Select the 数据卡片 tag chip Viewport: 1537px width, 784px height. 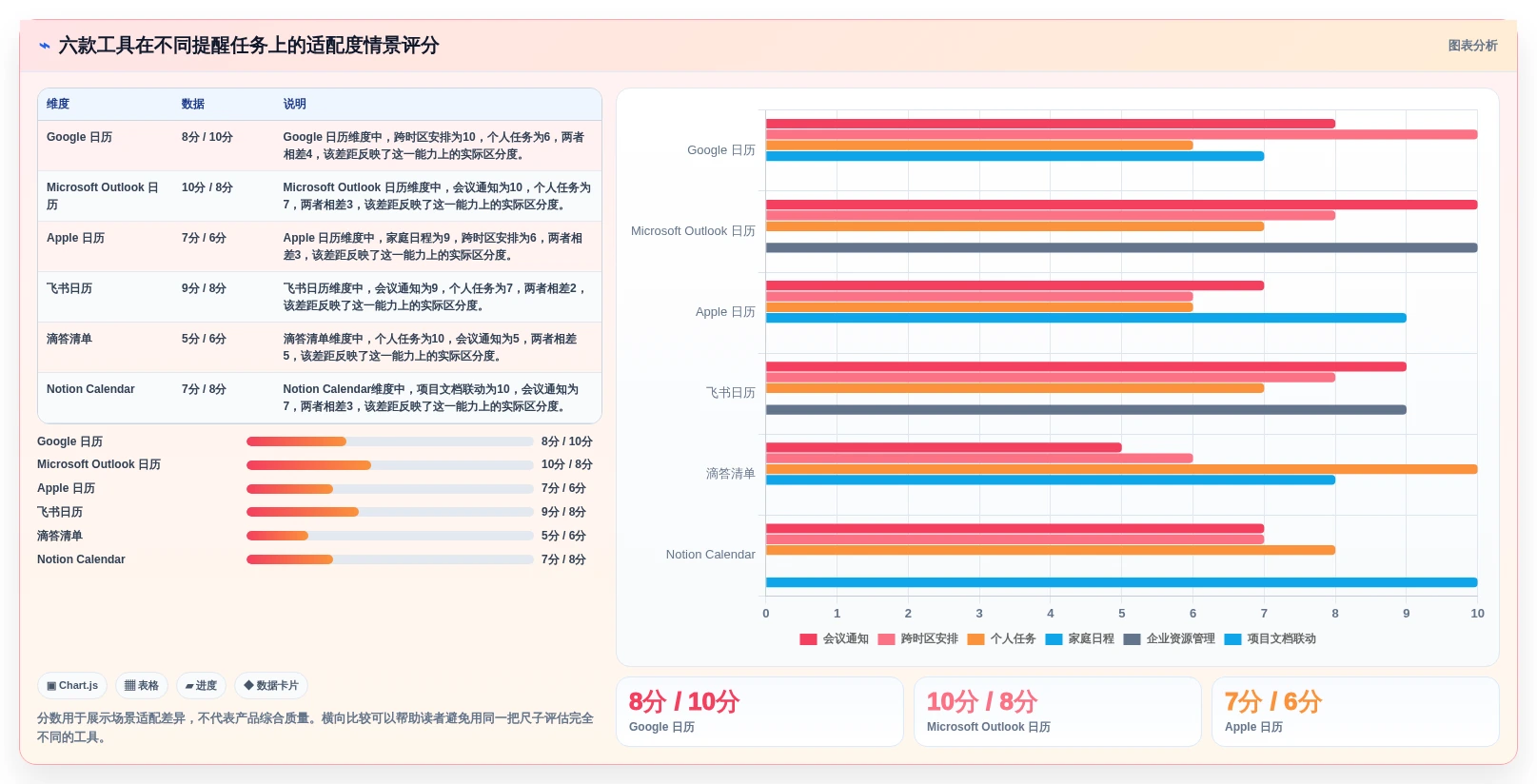pos(271,685)
